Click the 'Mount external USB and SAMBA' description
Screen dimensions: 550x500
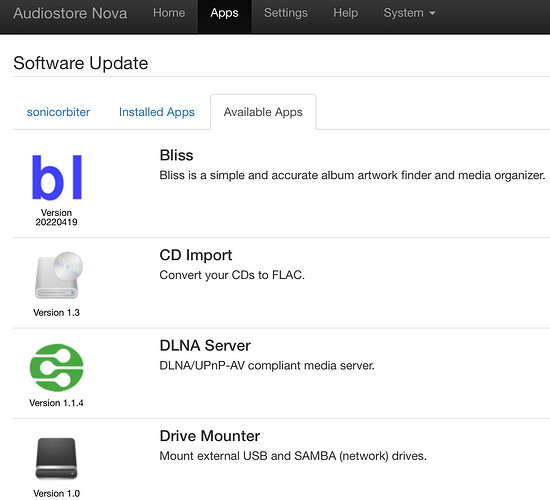(x=293, y=456)
